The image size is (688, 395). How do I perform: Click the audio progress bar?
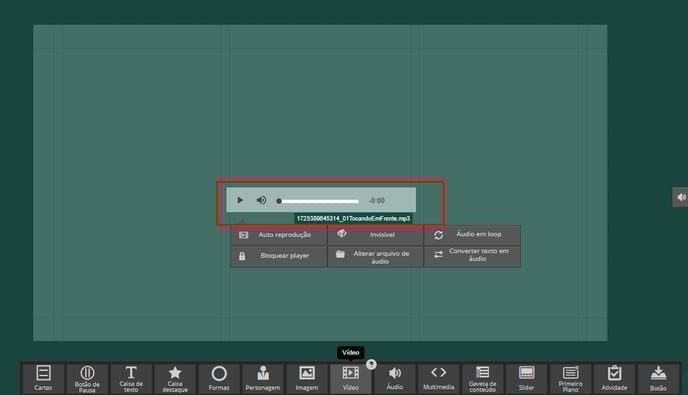[x=319, y=201]
